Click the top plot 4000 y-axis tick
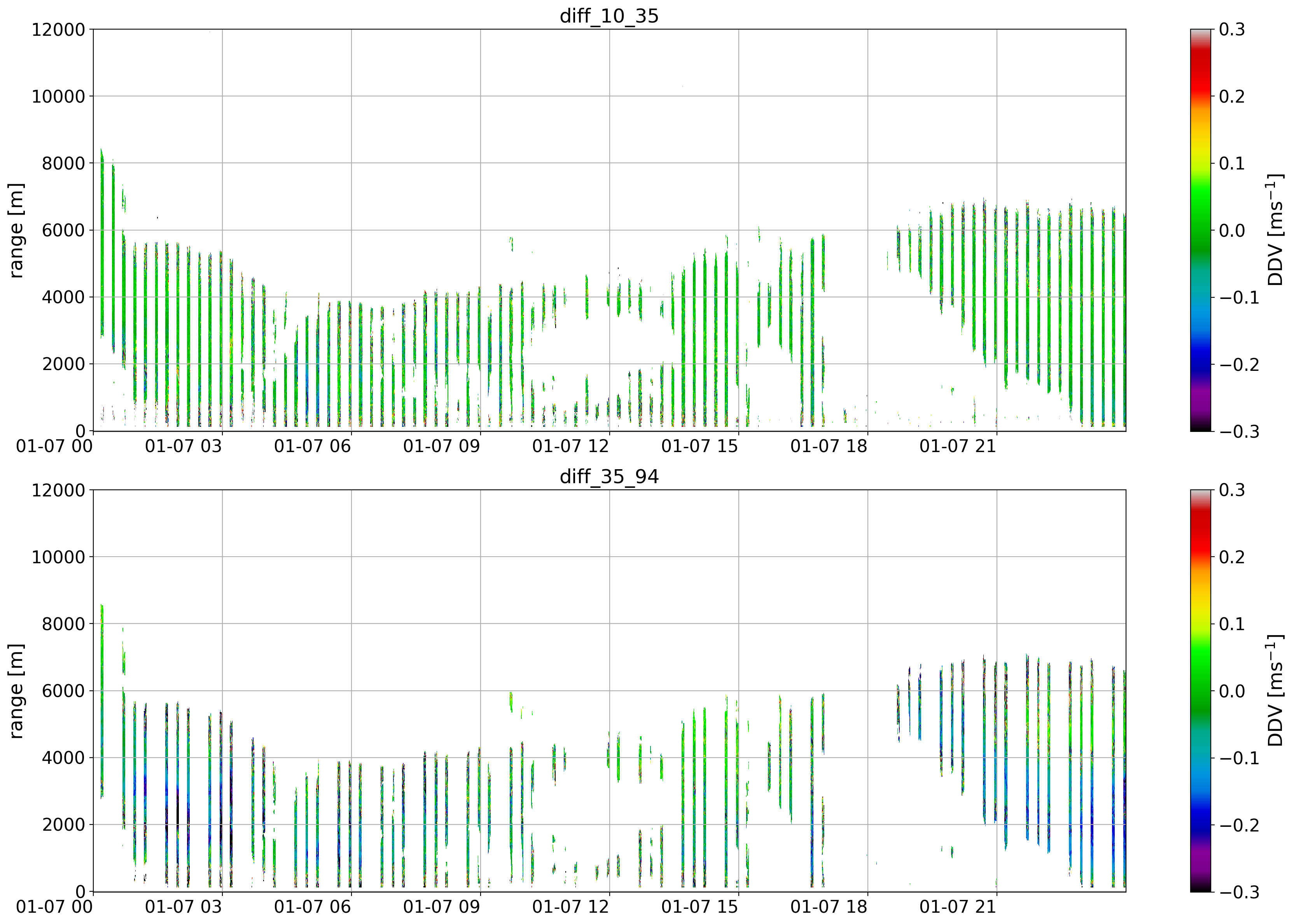 pos(63,297)
